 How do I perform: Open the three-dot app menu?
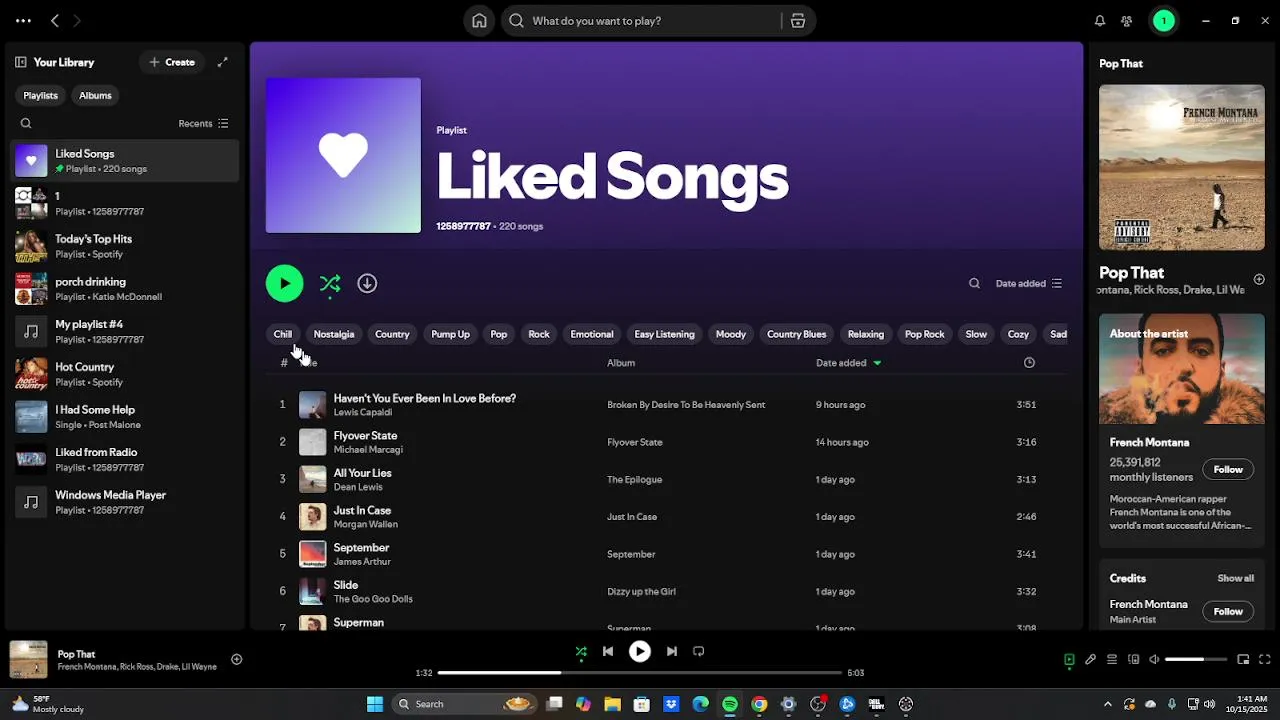click(x=23, y=21)
